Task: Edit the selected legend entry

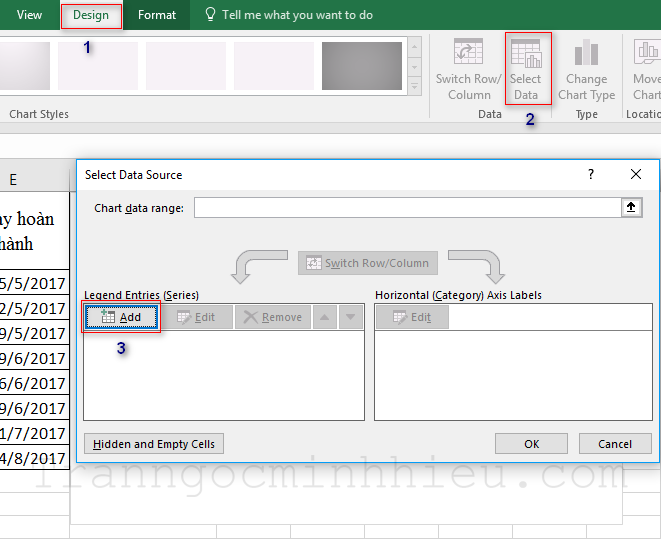Action: (x=196, y=317)
